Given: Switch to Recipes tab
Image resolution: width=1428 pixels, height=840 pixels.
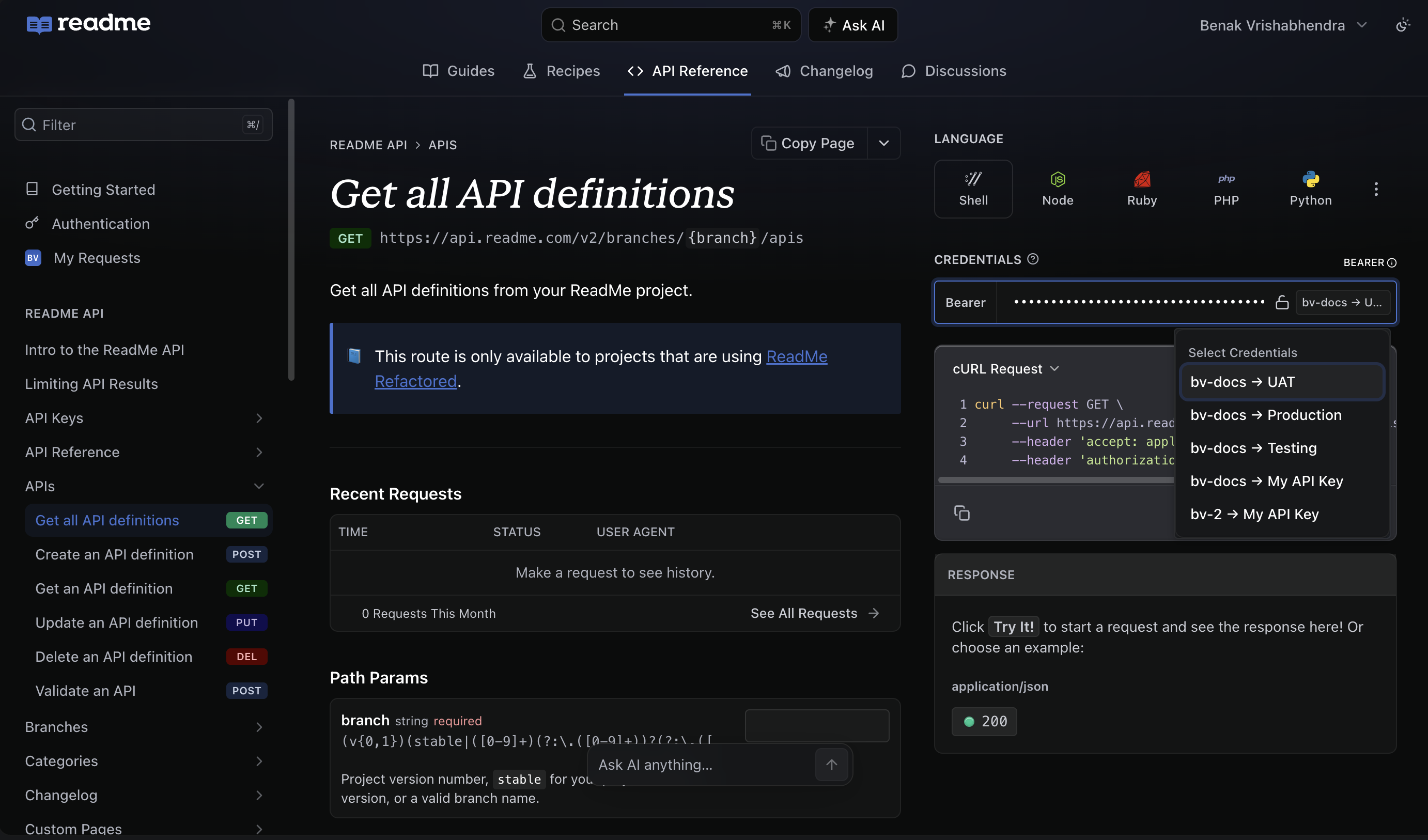Looking at the screenshot, I should [561, 71].
